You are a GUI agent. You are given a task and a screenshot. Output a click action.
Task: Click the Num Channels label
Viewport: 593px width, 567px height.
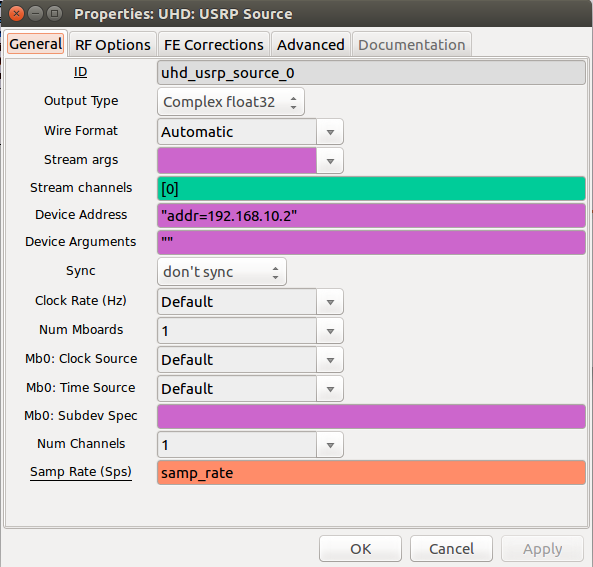(81, 443)
